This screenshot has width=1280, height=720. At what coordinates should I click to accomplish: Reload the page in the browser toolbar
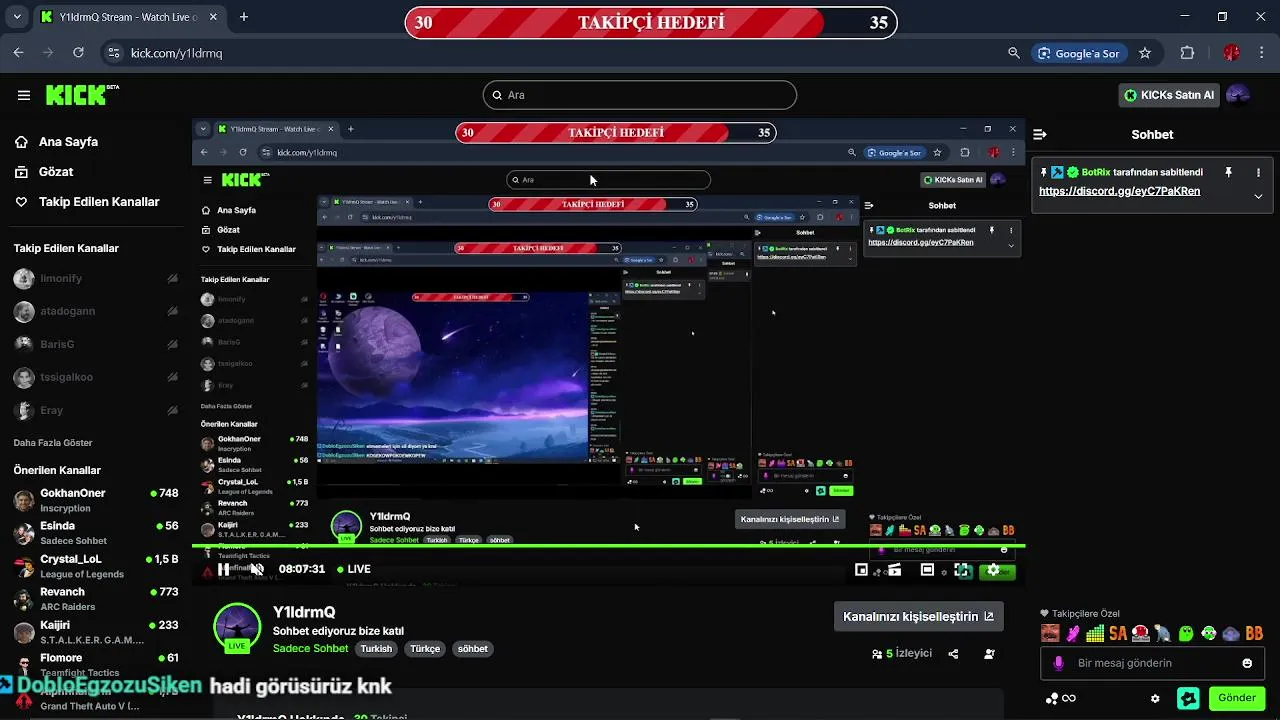(79, 53)
